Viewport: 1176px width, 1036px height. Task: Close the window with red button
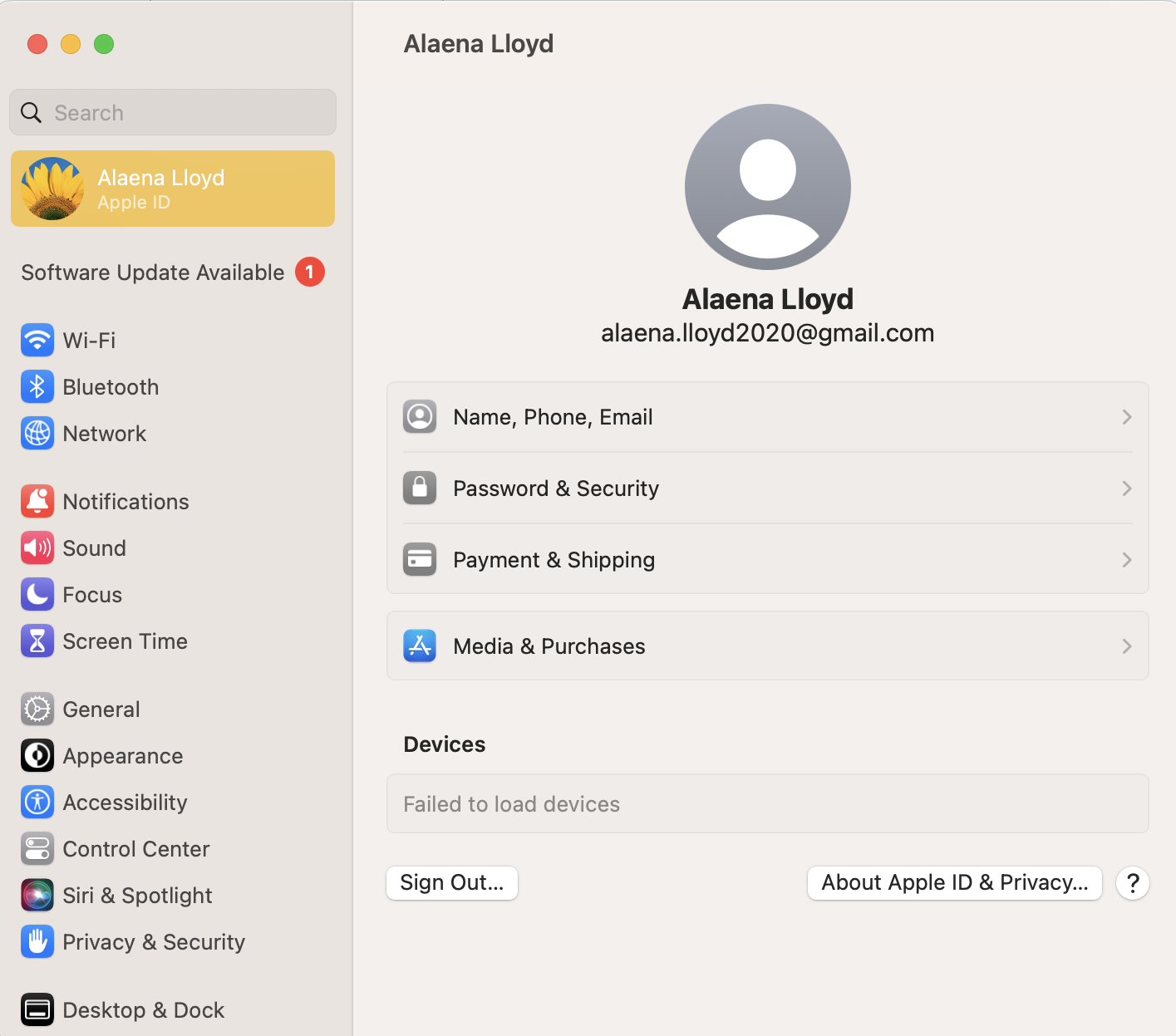[x=37, y=44]
